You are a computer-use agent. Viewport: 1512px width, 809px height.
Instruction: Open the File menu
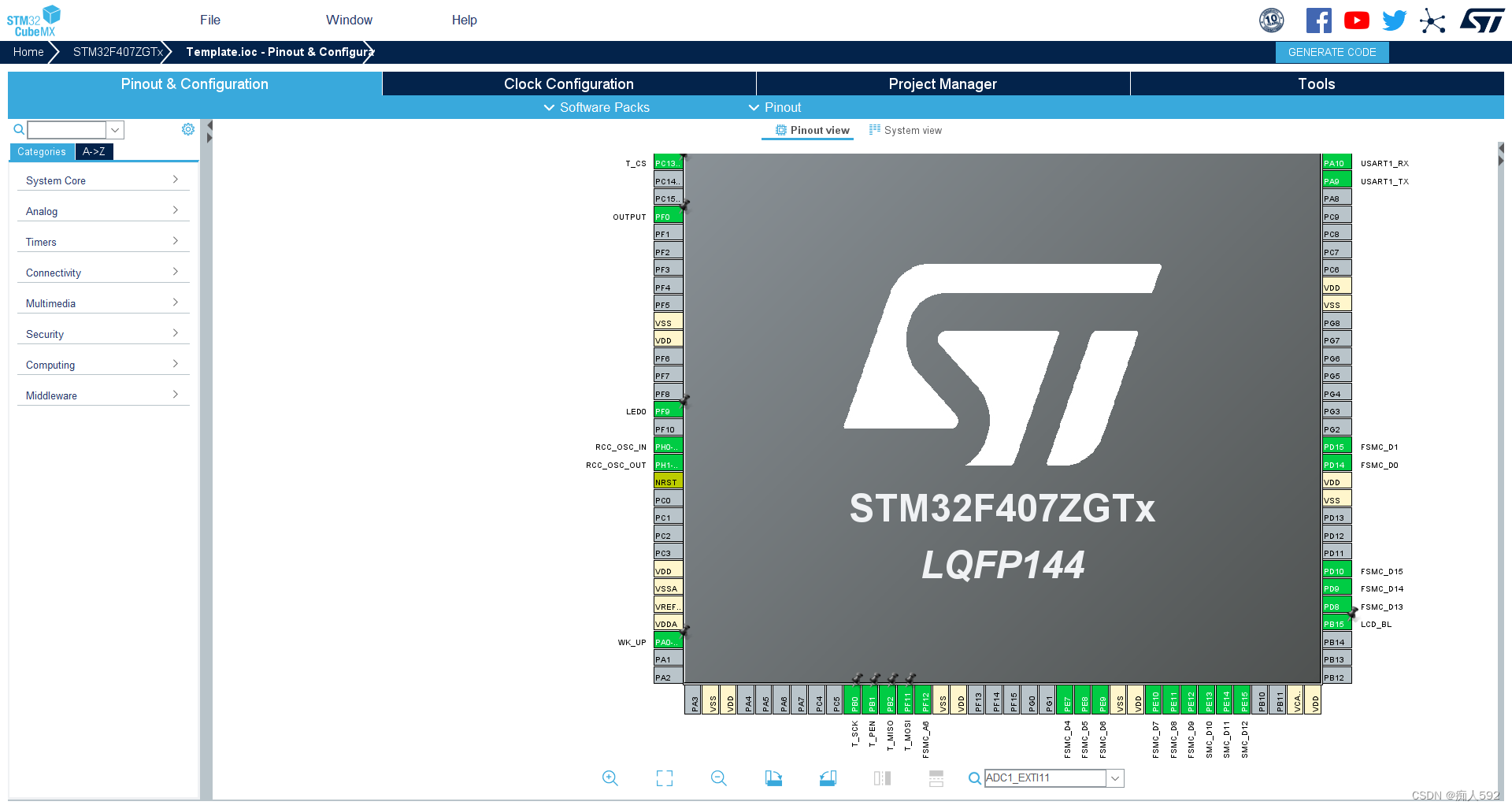210,20
